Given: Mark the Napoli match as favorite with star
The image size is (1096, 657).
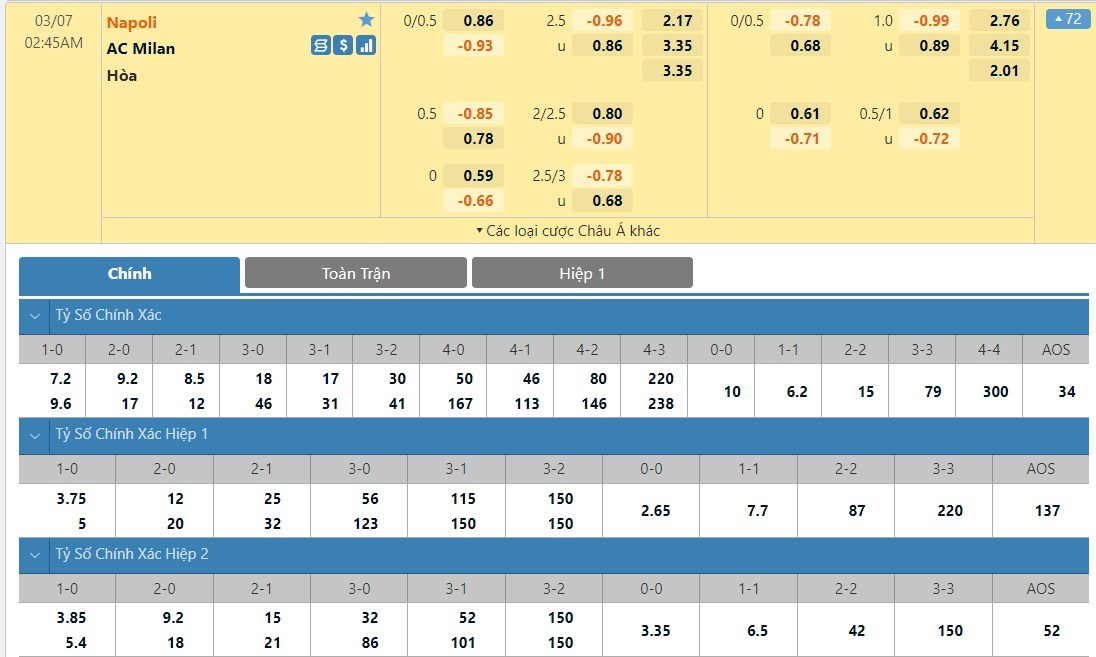Looking at the screenshot, I should pos(366,20).
